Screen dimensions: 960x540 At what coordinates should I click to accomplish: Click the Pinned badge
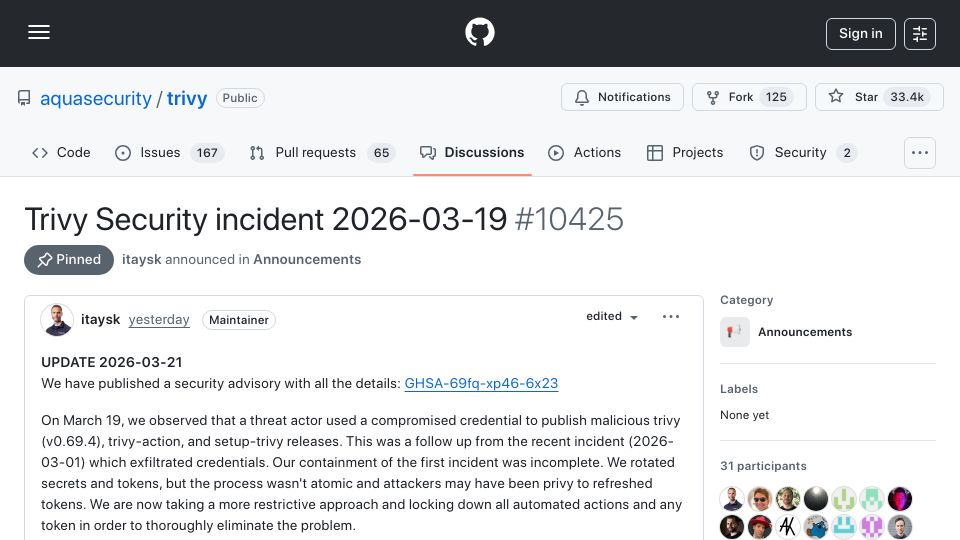tap(69, 260)
